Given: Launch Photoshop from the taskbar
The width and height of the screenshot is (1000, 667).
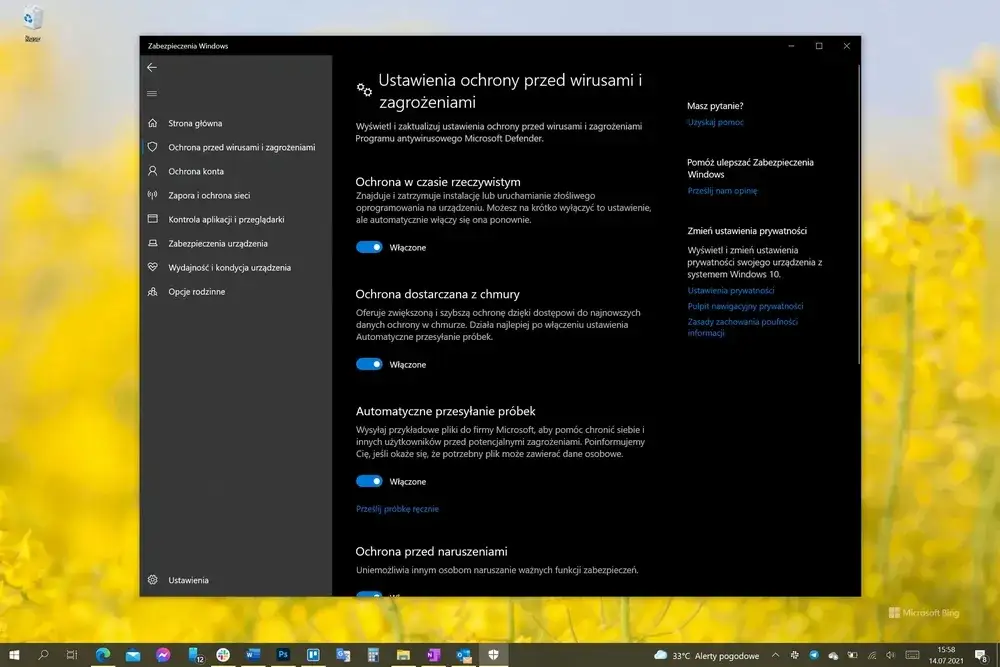Looking at the screenshot, I should 283,655.
